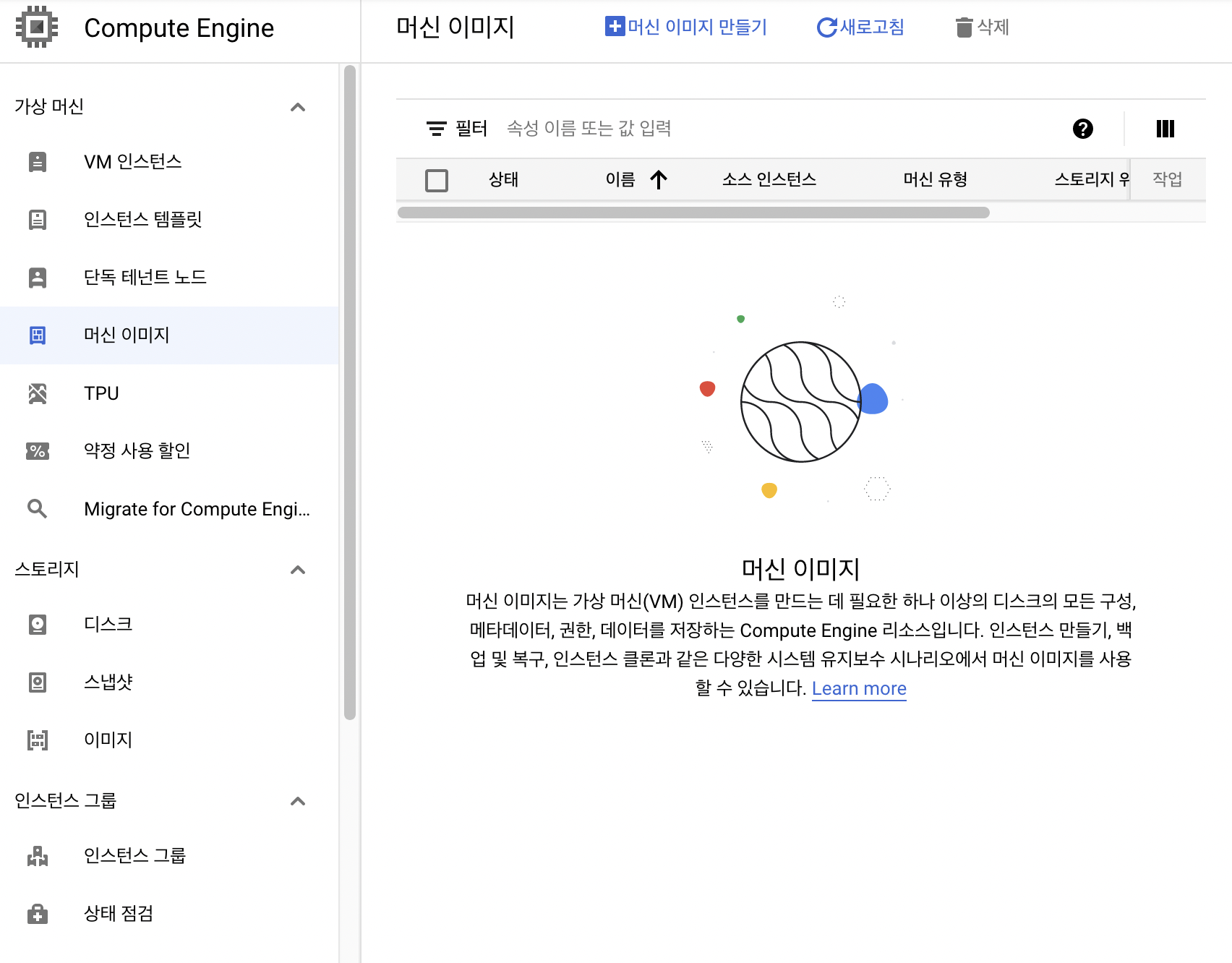
Task: Click the 상태 column header
Action: click(504, 179)
